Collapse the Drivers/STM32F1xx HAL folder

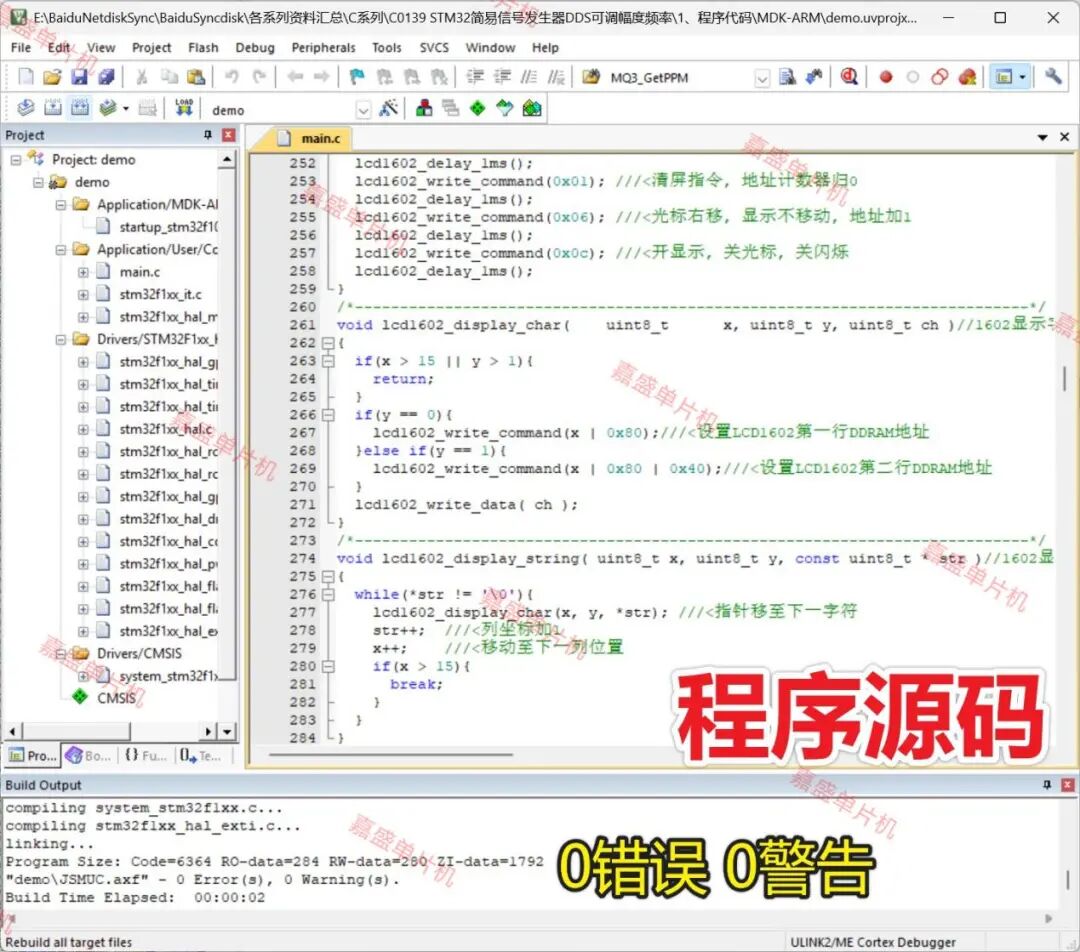pos(61,339)
